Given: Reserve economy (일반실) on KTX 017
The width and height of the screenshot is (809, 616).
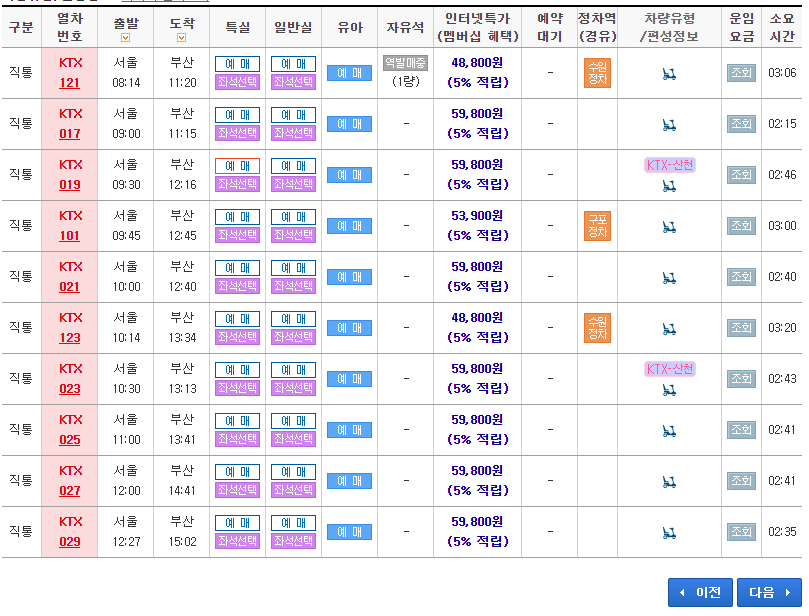Looking at the screenshot, I should 293,115.
